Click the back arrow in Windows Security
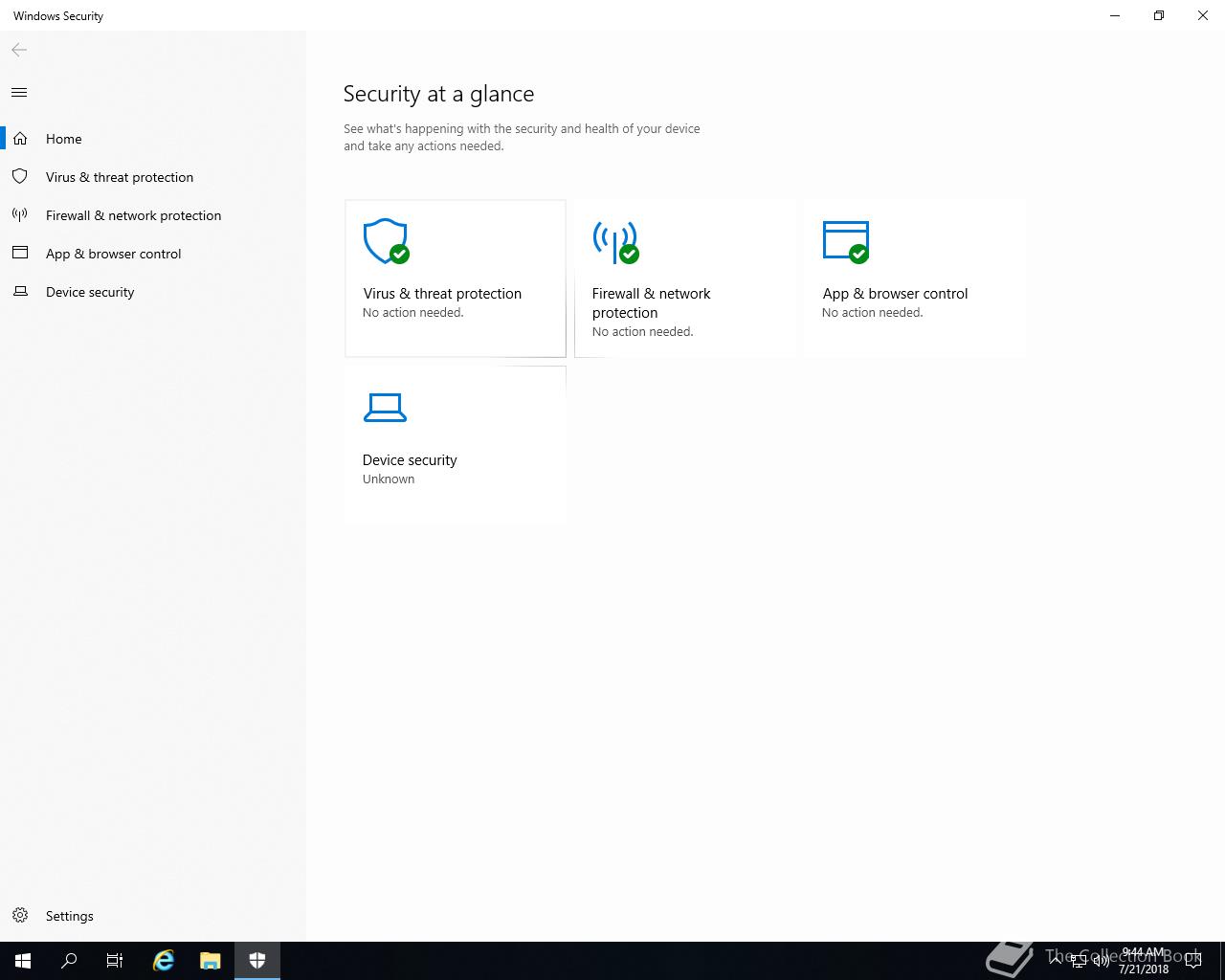The height and width of the screenshot is (980, 1225). pyautogui.click(x=19, y=50)
